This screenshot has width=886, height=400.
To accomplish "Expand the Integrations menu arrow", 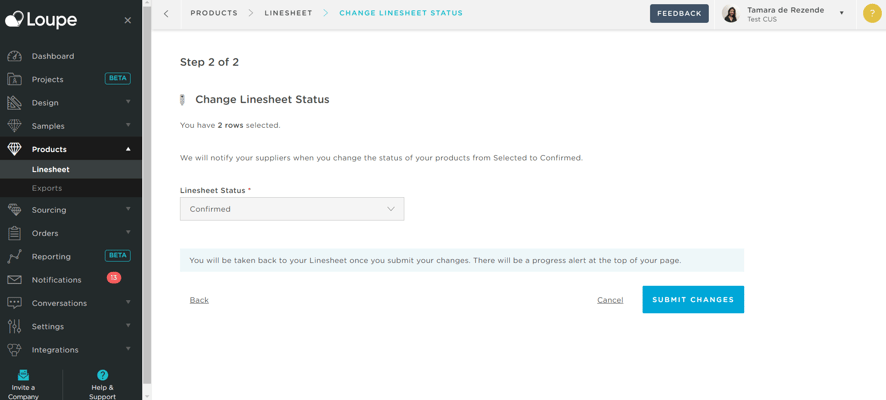I will 128,349.
